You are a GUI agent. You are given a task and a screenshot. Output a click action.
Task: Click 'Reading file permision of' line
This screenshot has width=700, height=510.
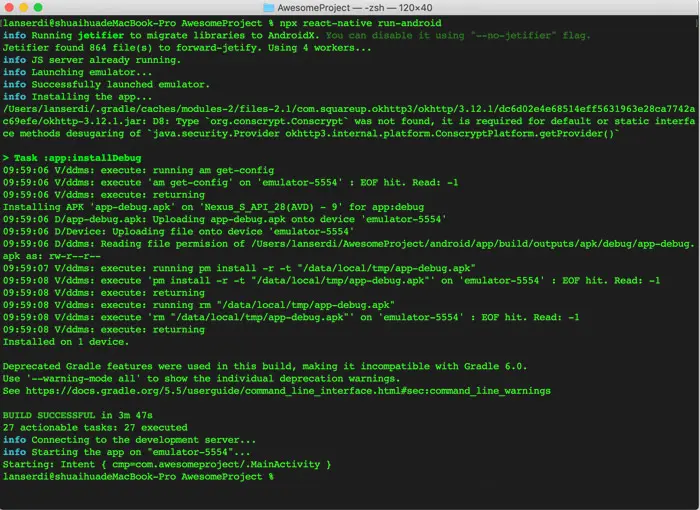(349, 243)
